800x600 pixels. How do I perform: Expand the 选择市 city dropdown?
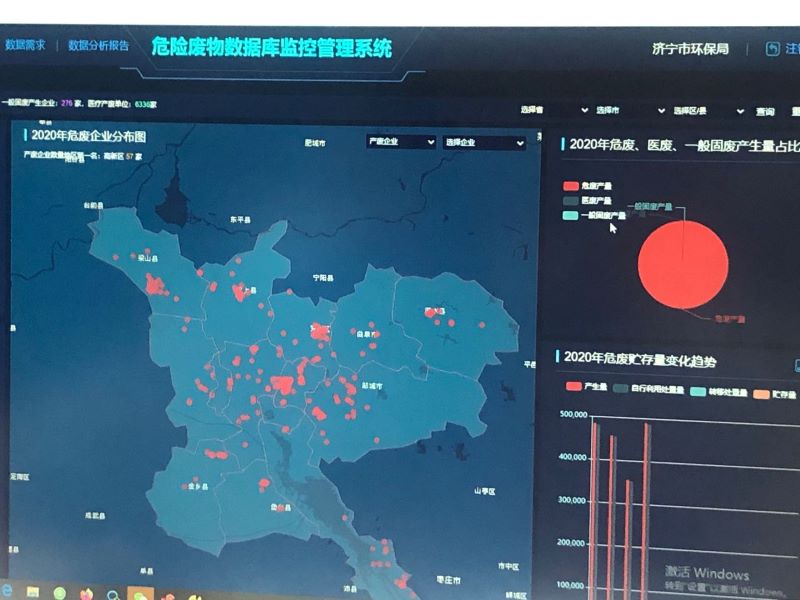tap(631, 110)
